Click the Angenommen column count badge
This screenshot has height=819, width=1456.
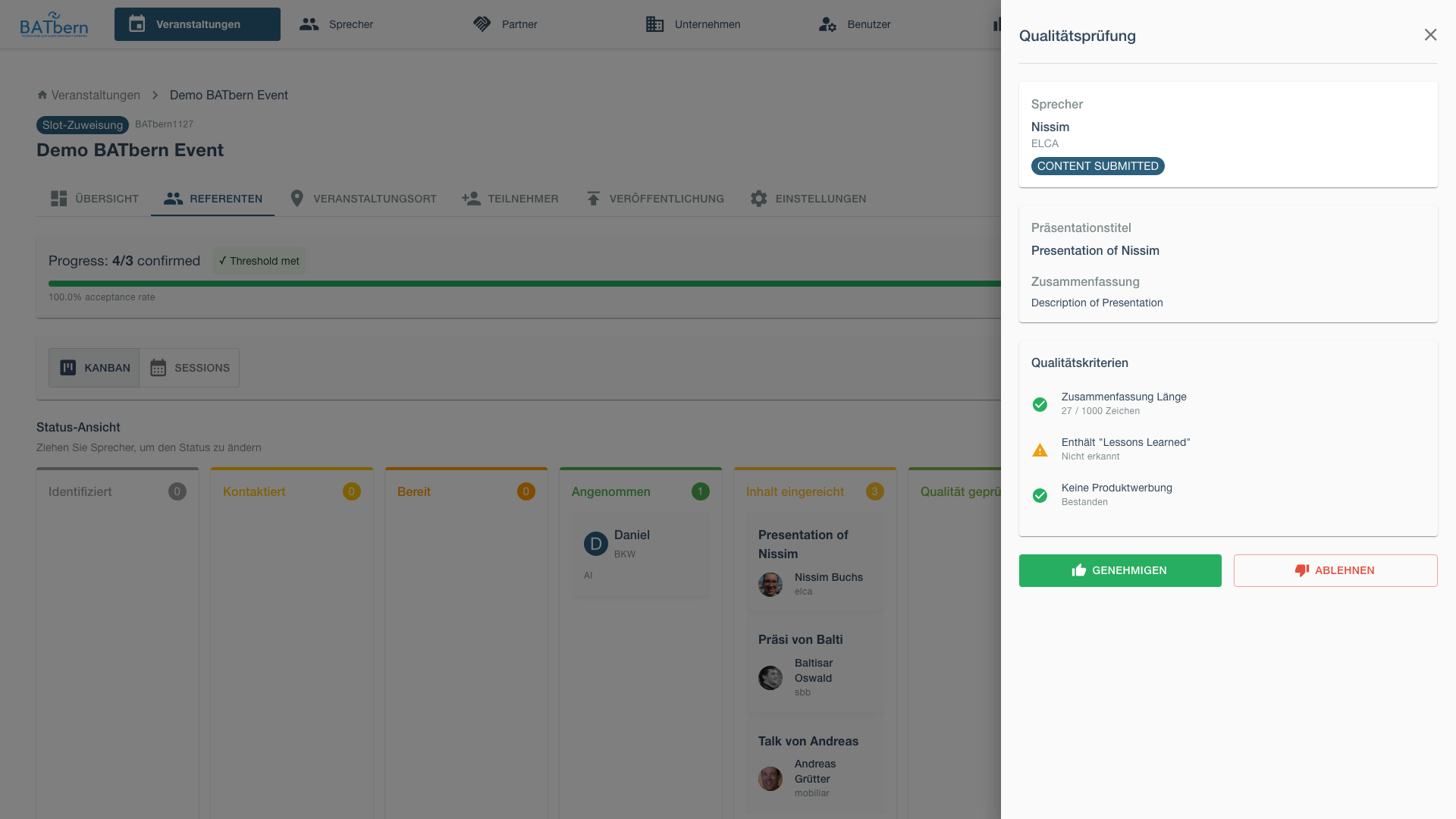coord(700,491)
